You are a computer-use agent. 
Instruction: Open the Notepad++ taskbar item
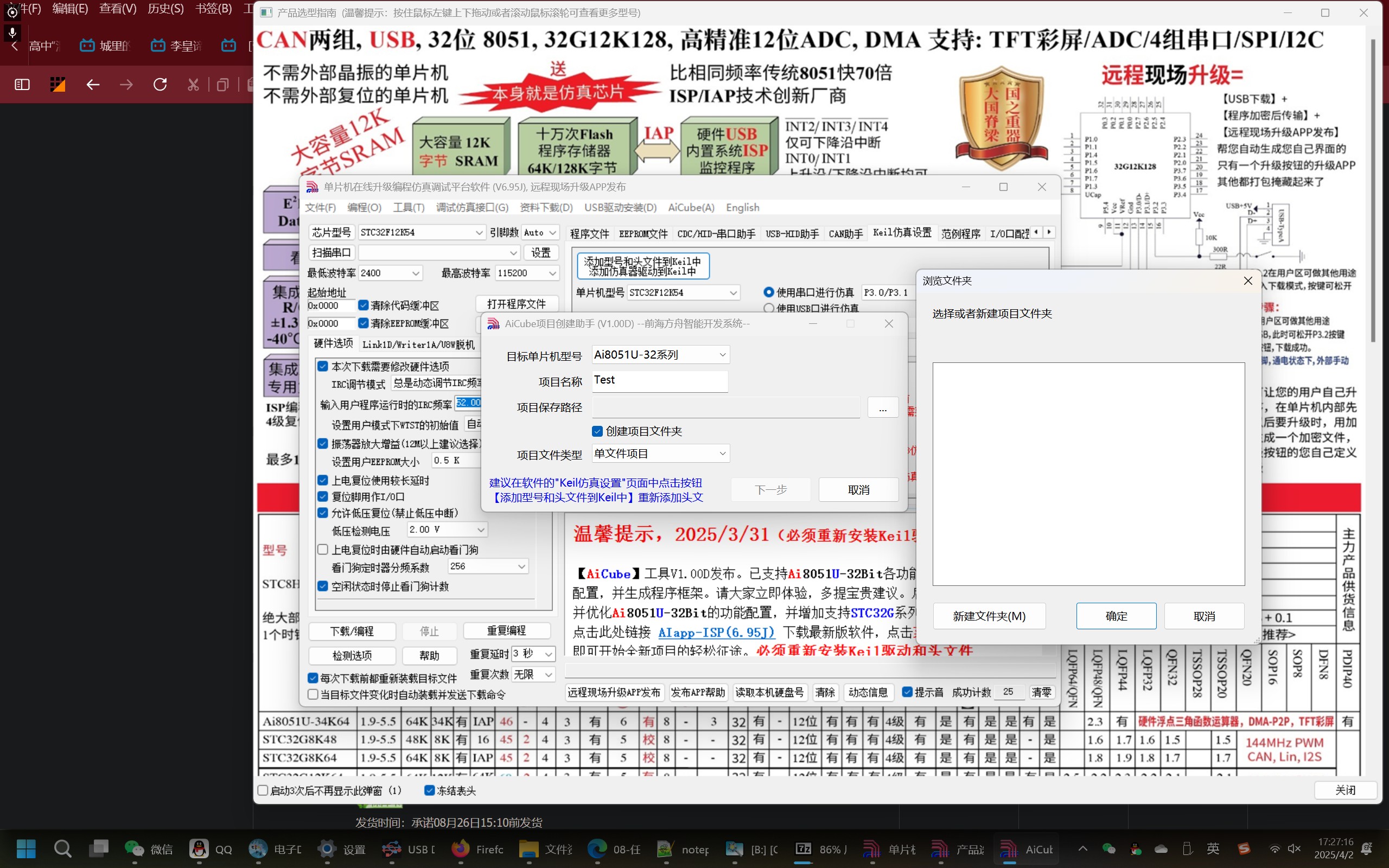point(683,848)
